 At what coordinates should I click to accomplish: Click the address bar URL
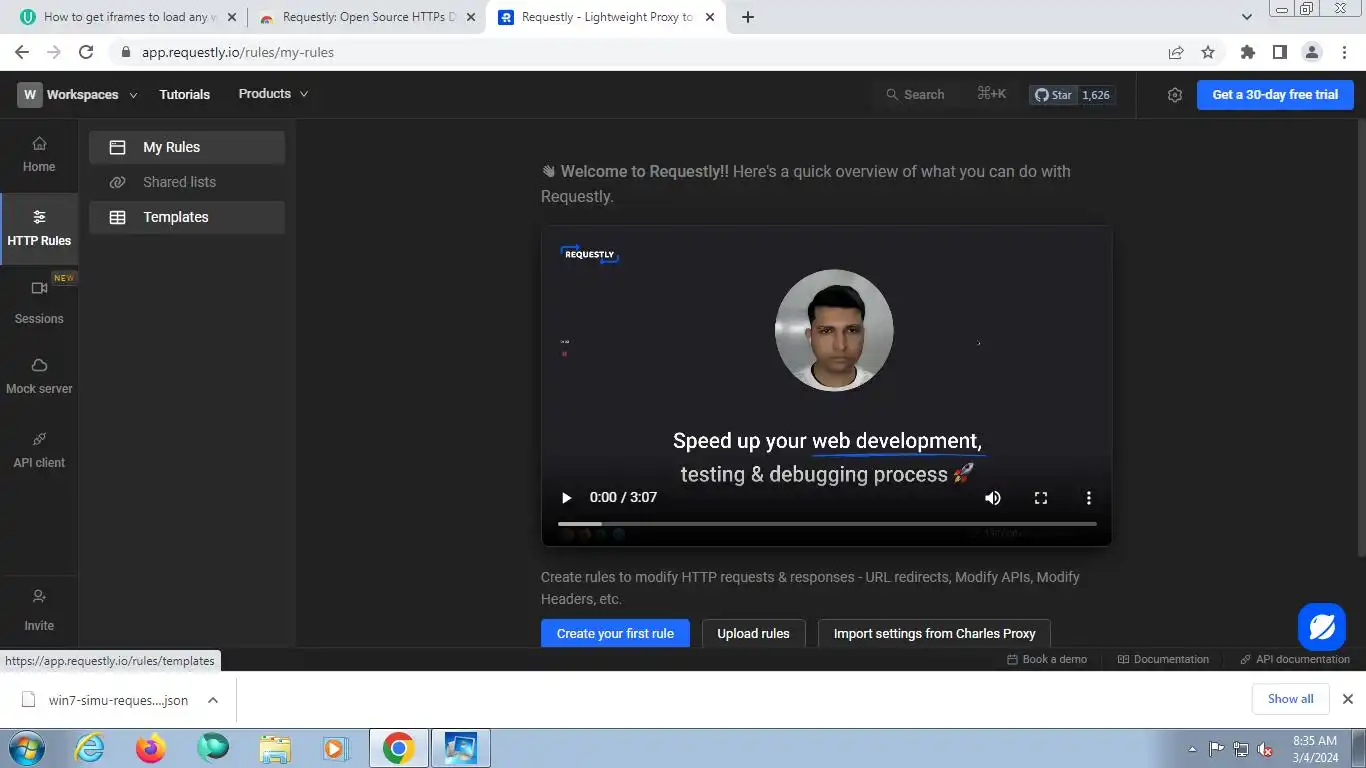(238, 52)
